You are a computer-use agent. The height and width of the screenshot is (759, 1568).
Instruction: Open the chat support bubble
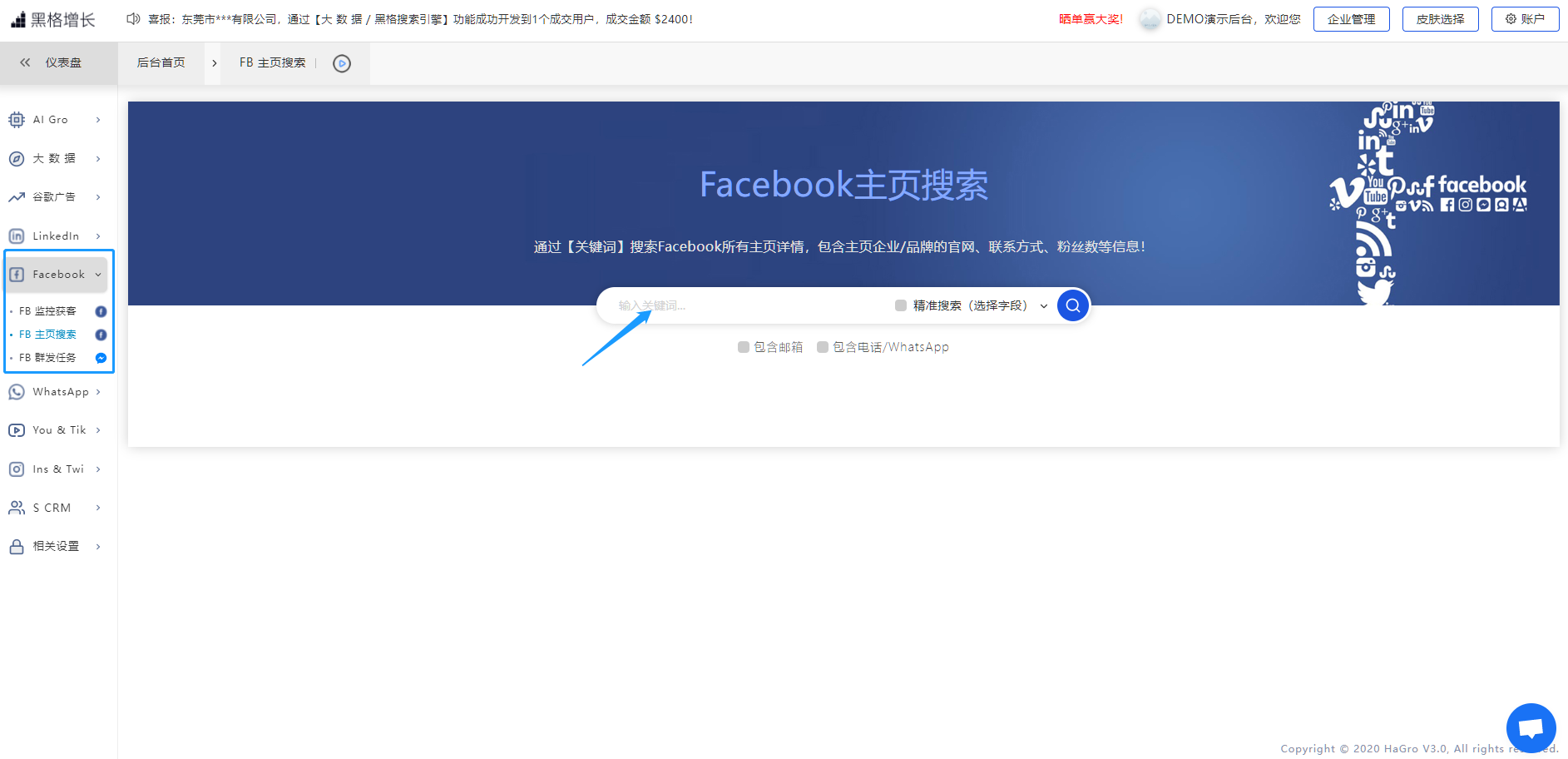tap(1531, 727)
